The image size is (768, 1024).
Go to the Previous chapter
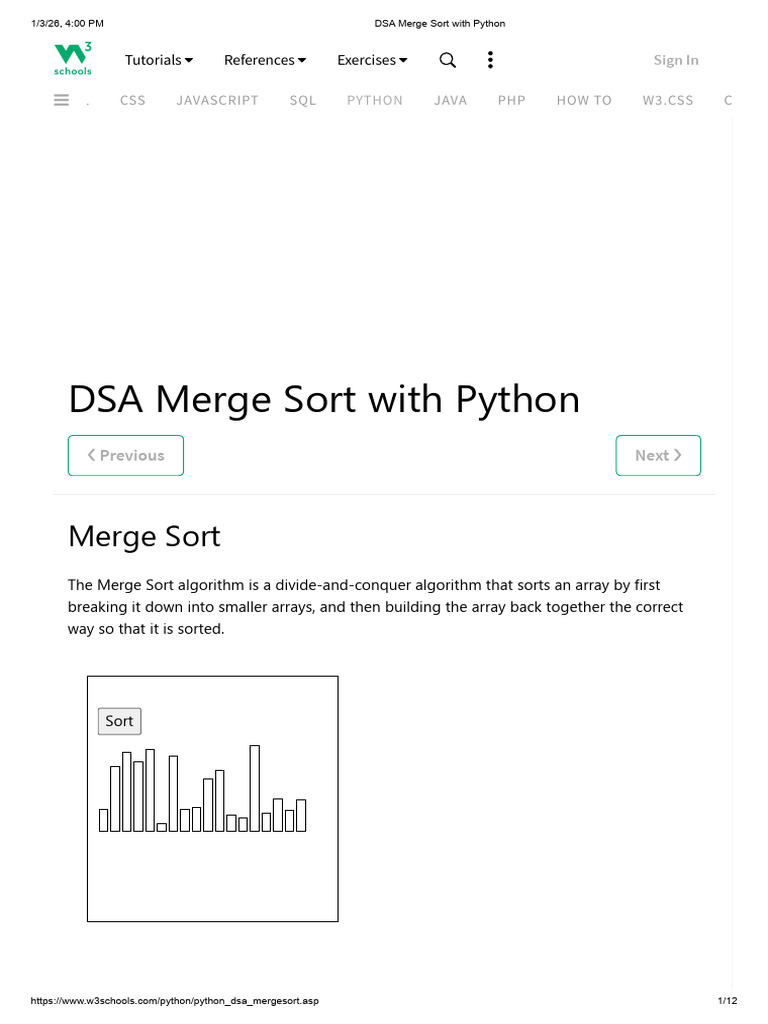pos(126,455)
